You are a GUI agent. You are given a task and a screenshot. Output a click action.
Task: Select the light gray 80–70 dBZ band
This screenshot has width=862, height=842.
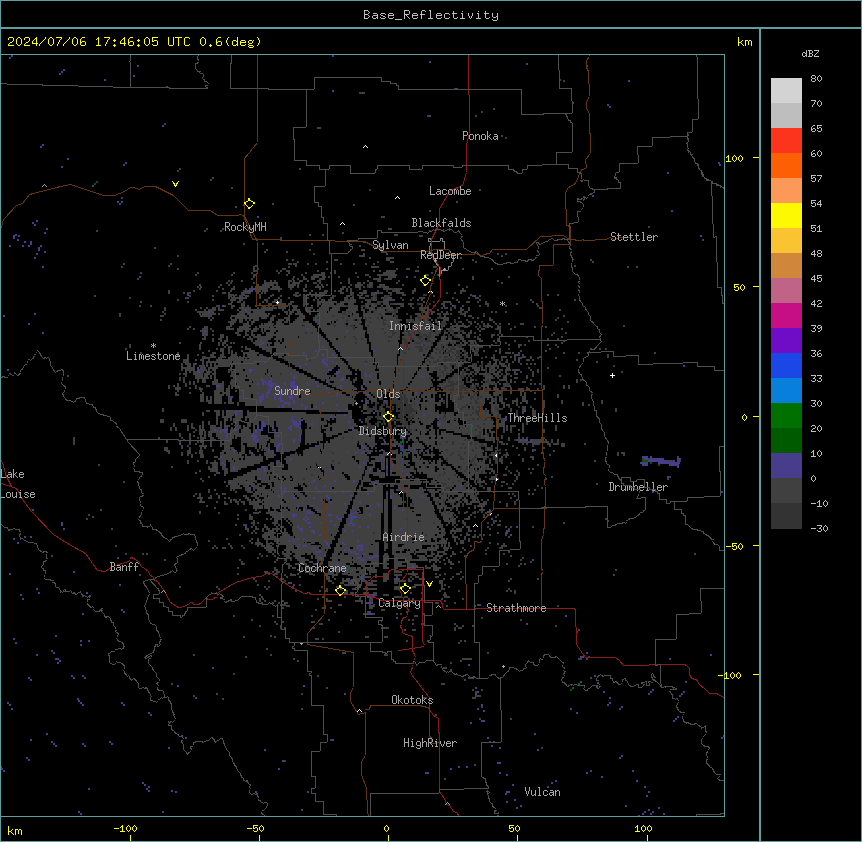tap(786, 91)
